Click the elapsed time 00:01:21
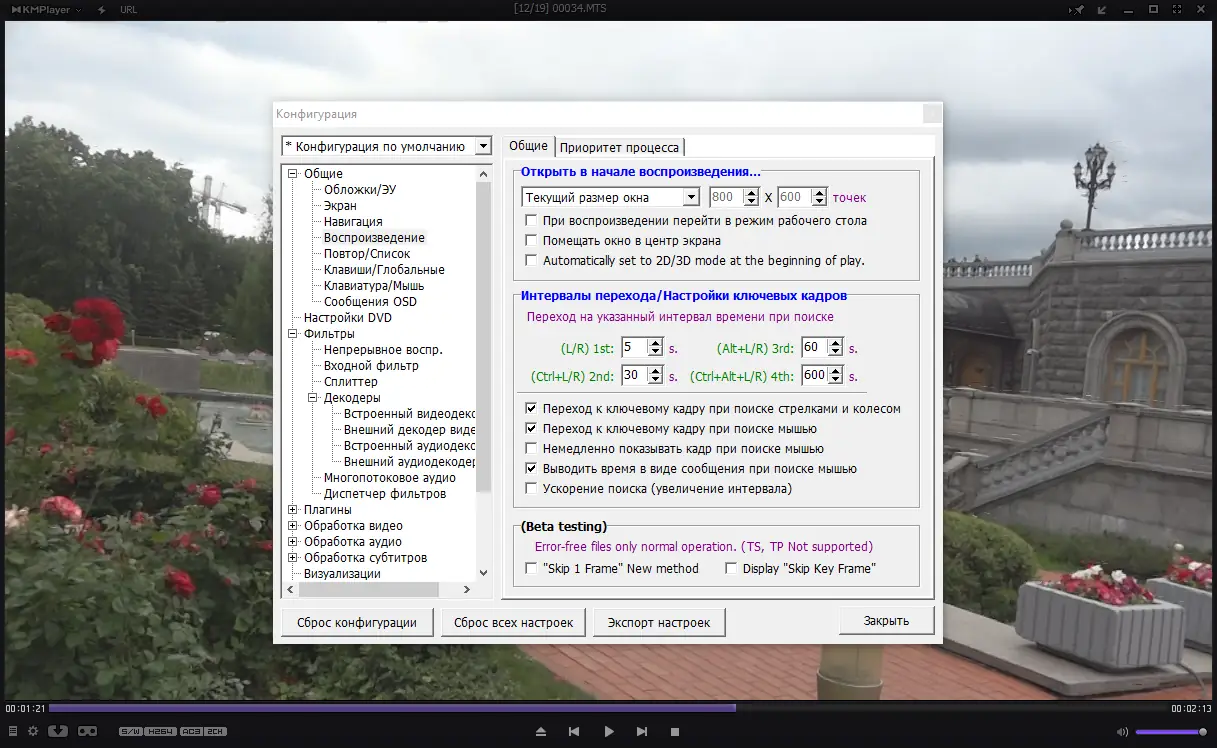 pyautogui.click(x=24, y=708)
